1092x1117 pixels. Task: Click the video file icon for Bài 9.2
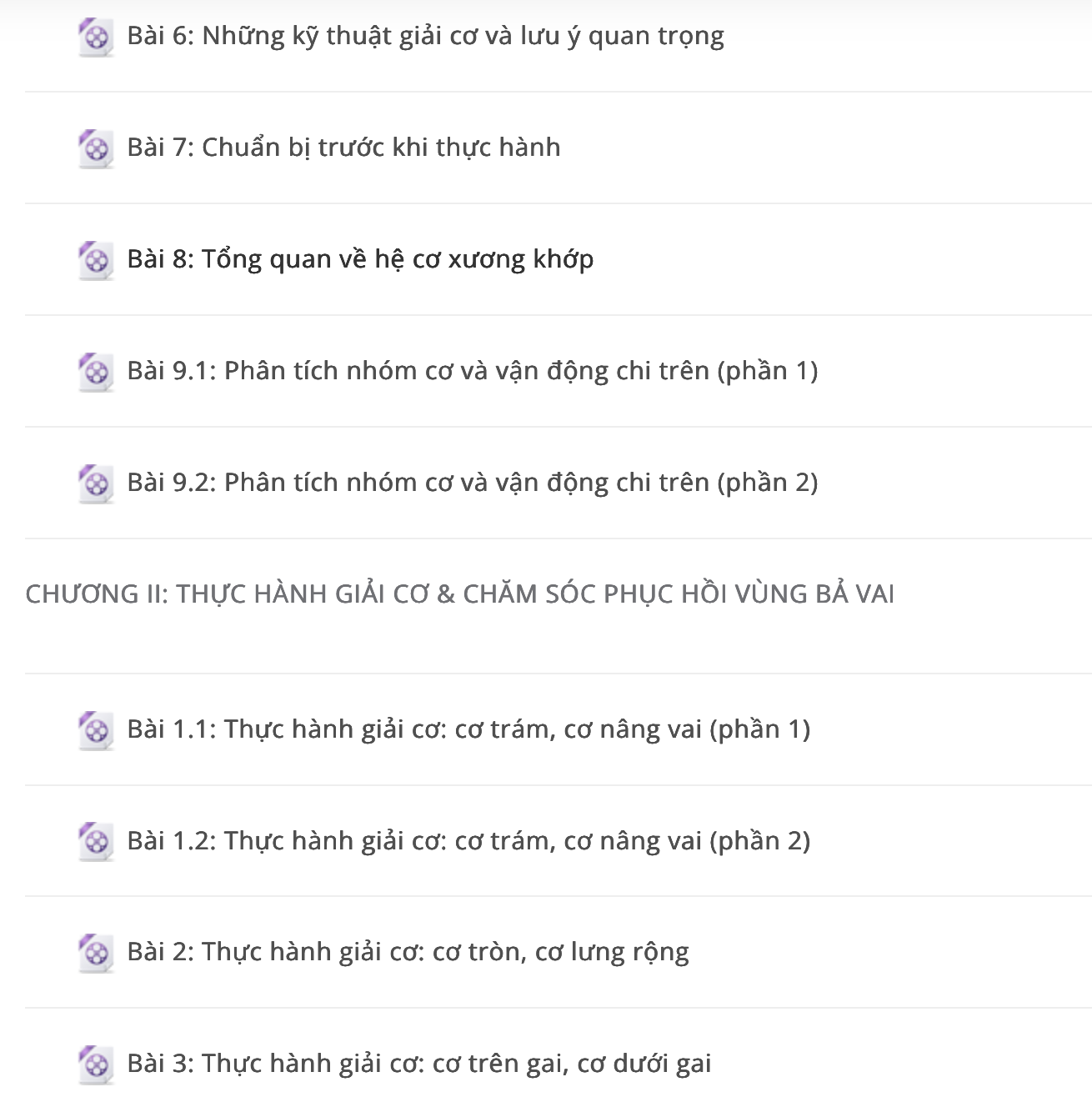pos(96,484)
